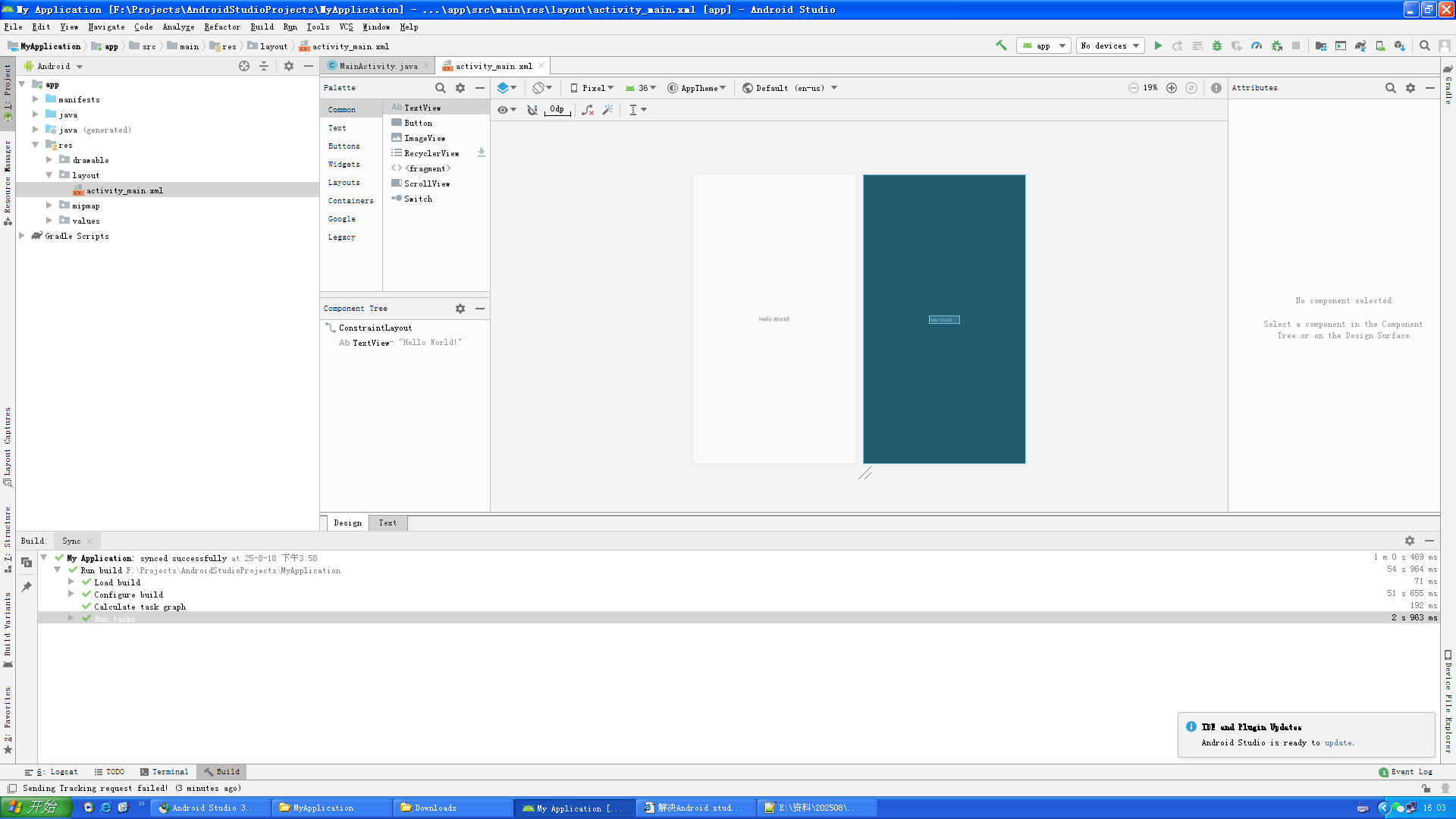
Task: Expand the manifests folder
Action: pyautogui.click(x=36, y=99)
